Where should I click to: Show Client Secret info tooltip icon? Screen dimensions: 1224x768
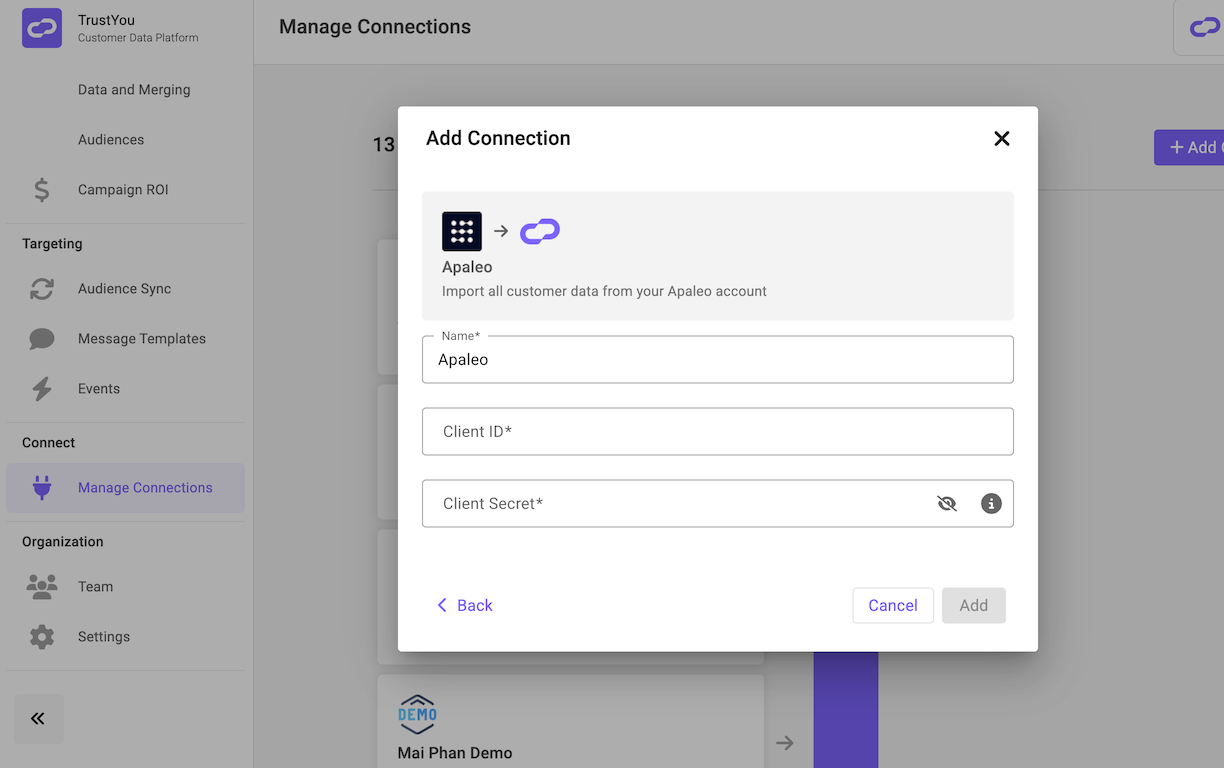tap(991, 504)
